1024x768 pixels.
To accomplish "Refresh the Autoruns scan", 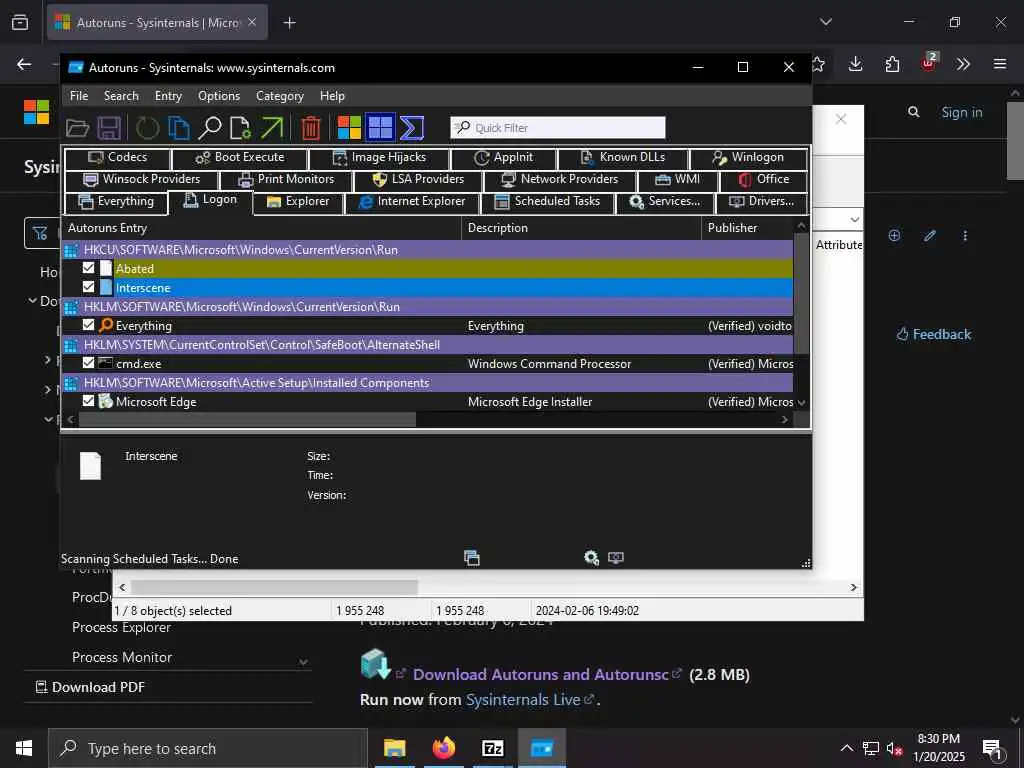I will pyautogui.click(x=147, y=128).
